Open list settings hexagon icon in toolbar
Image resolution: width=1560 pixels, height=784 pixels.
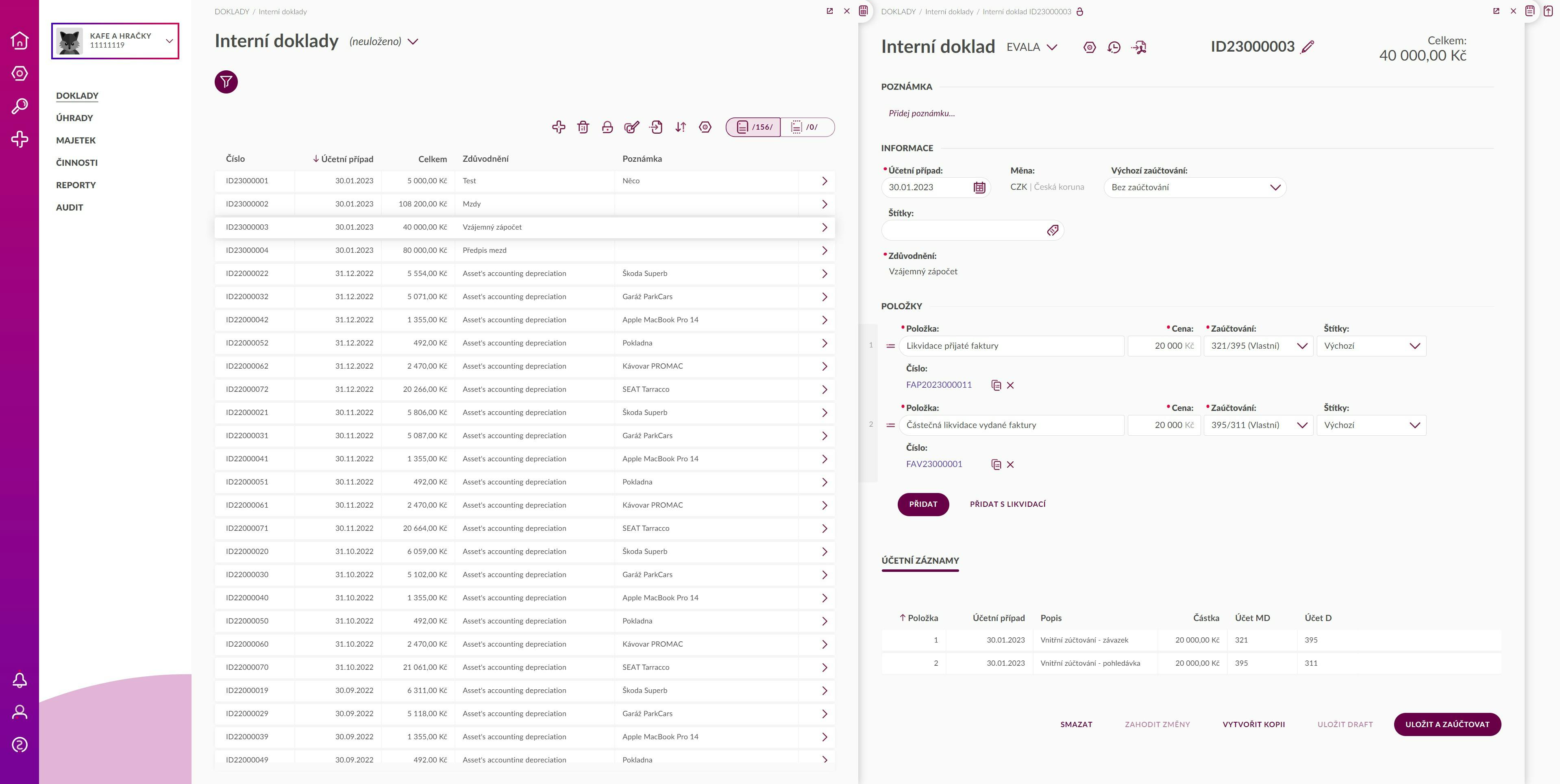(705, 127)
